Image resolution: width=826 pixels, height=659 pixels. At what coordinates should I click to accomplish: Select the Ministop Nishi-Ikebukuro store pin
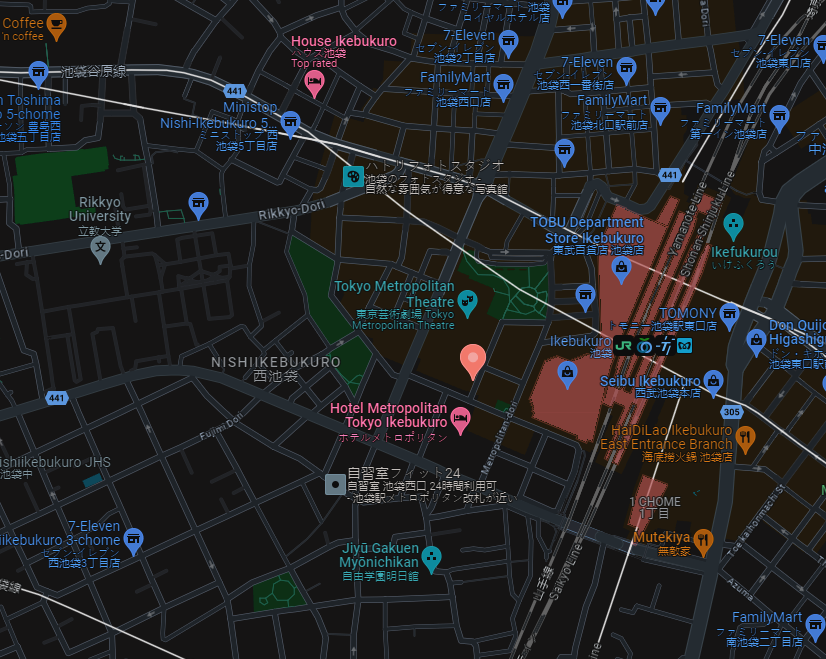[x=290, y=124]
